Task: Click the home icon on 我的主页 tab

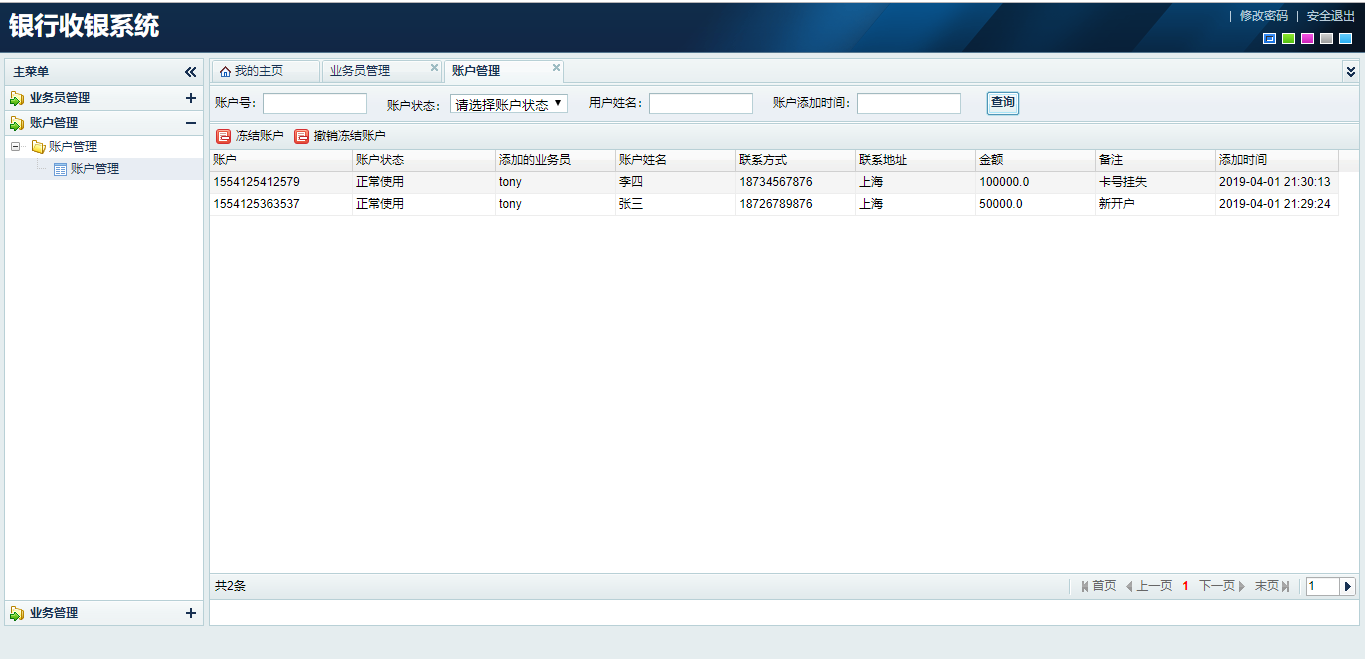Action: click(x=225, y=72)
